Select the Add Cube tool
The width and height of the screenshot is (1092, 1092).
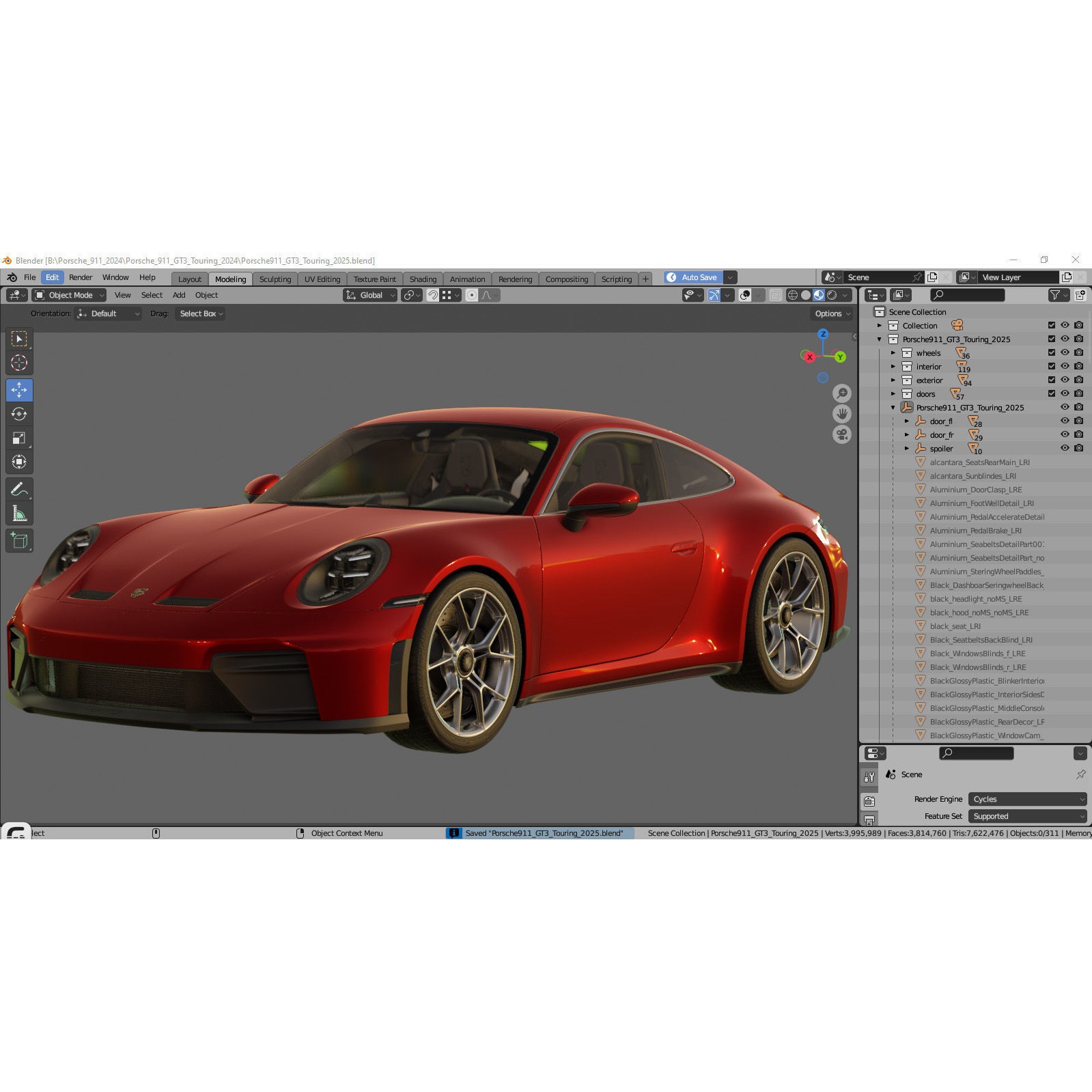tap(19, 541)
